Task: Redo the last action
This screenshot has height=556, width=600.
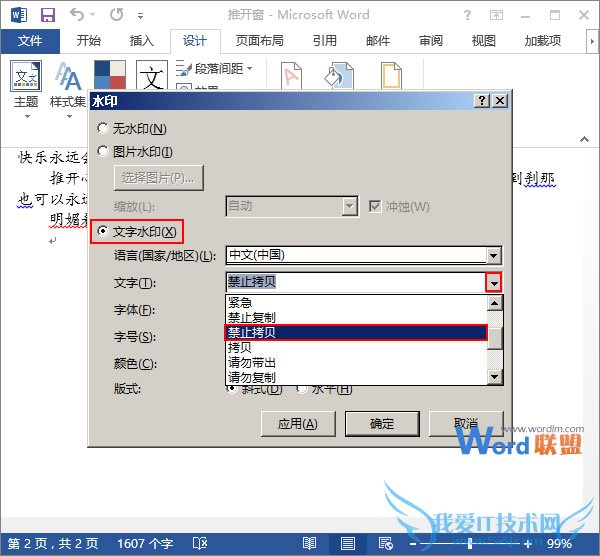Action: (116, 15)
